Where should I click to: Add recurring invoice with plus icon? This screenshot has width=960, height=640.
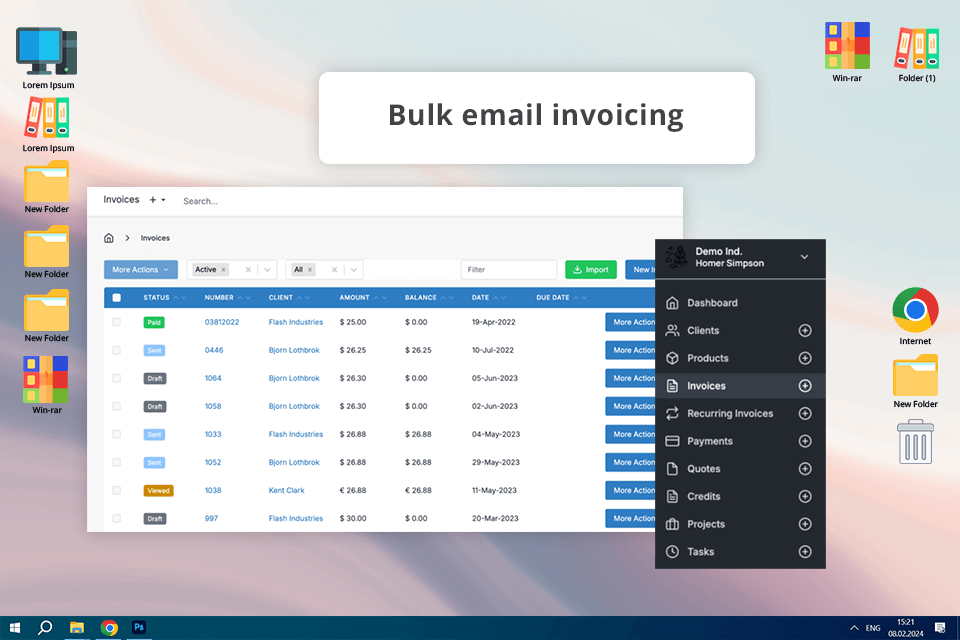click(x=805, y=413)
